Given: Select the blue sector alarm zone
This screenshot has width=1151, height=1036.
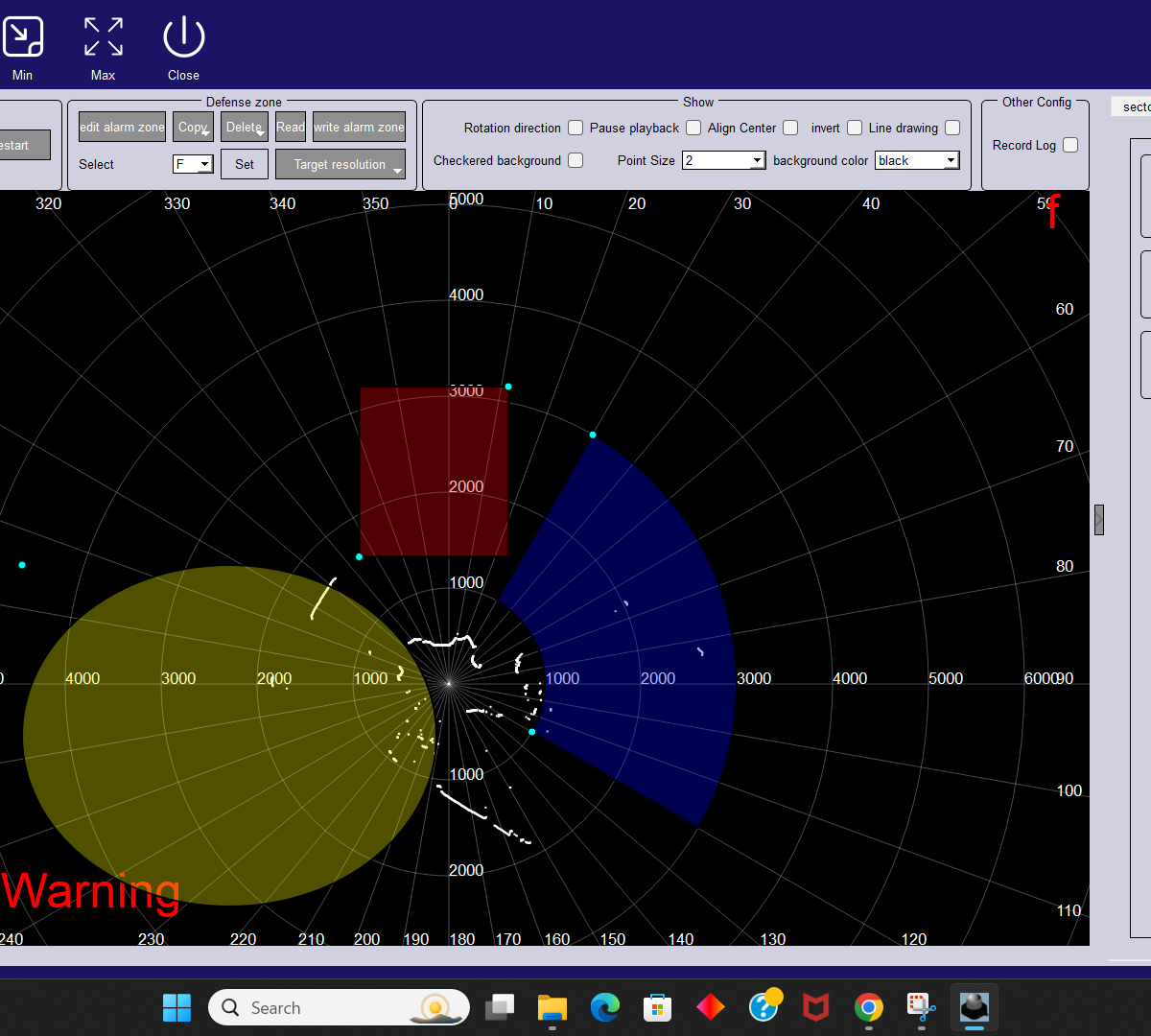Looking at the screenshot, I should click(x=643, y=633).
